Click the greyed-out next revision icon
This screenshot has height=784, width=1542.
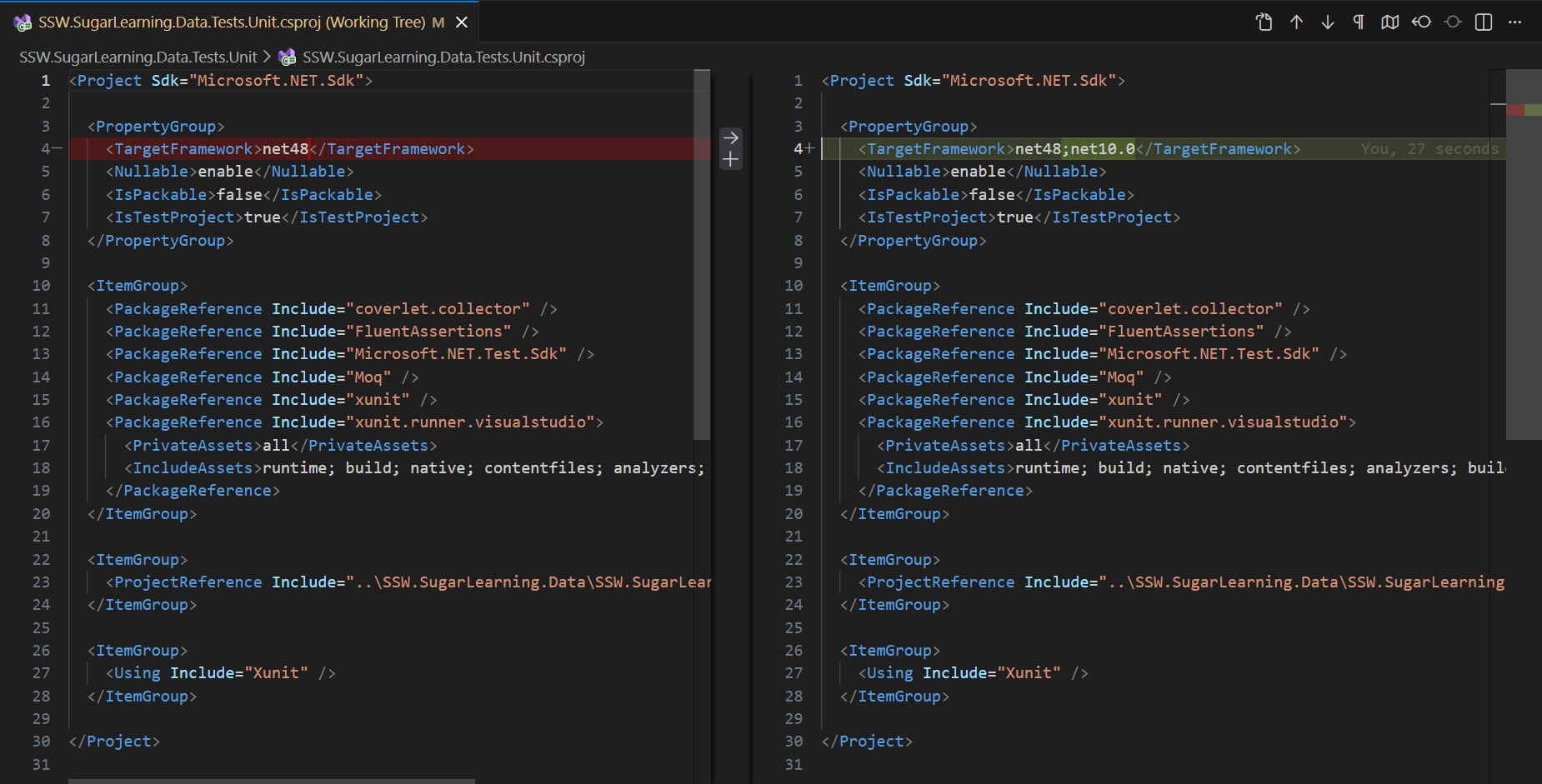point(1453,22)
